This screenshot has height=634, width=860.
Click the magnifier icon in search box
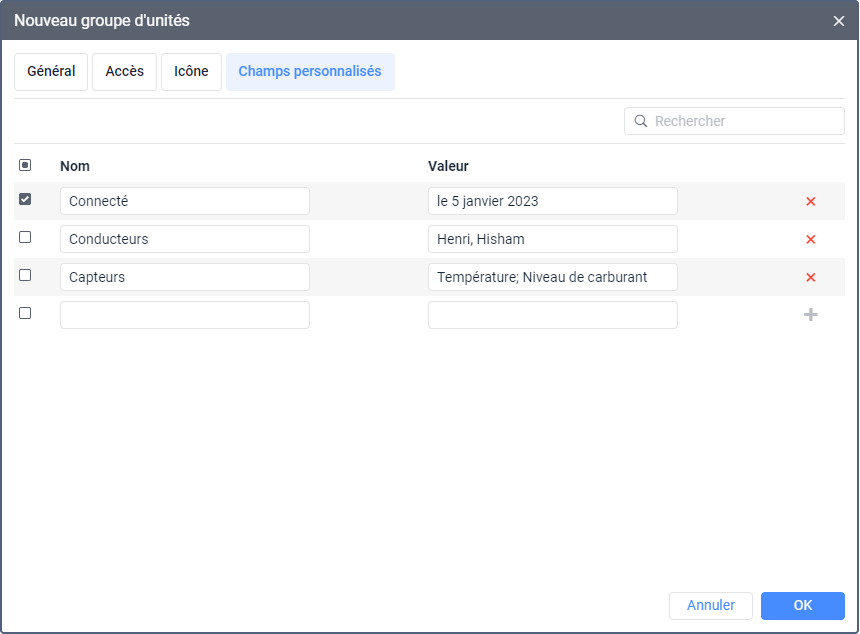641,121
